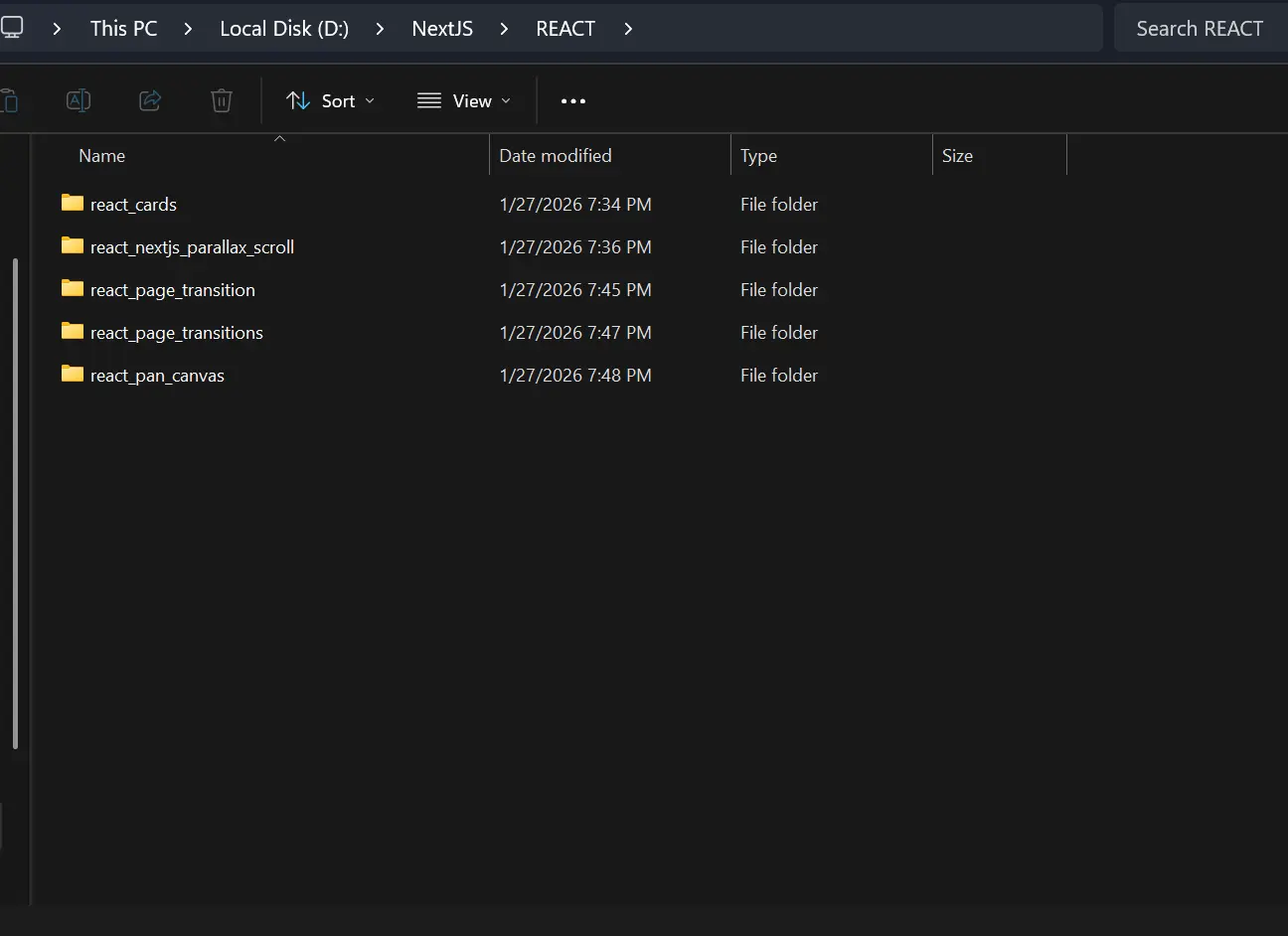Click the PC monitor icon in address bar
The image size is (1288, 936).
coord(12,28)
